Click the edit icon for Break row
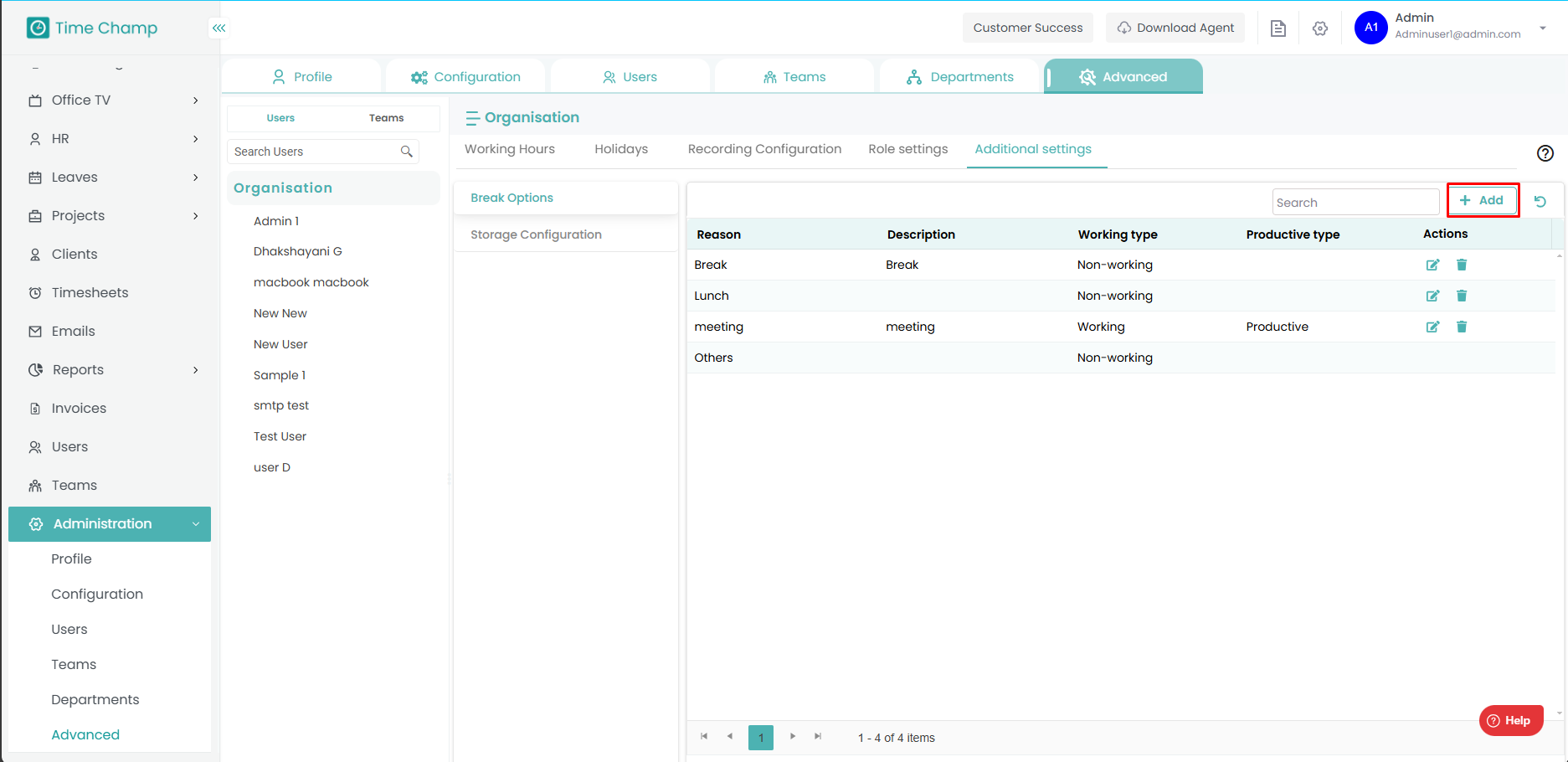1568x762 pixels. [1432, 265]
